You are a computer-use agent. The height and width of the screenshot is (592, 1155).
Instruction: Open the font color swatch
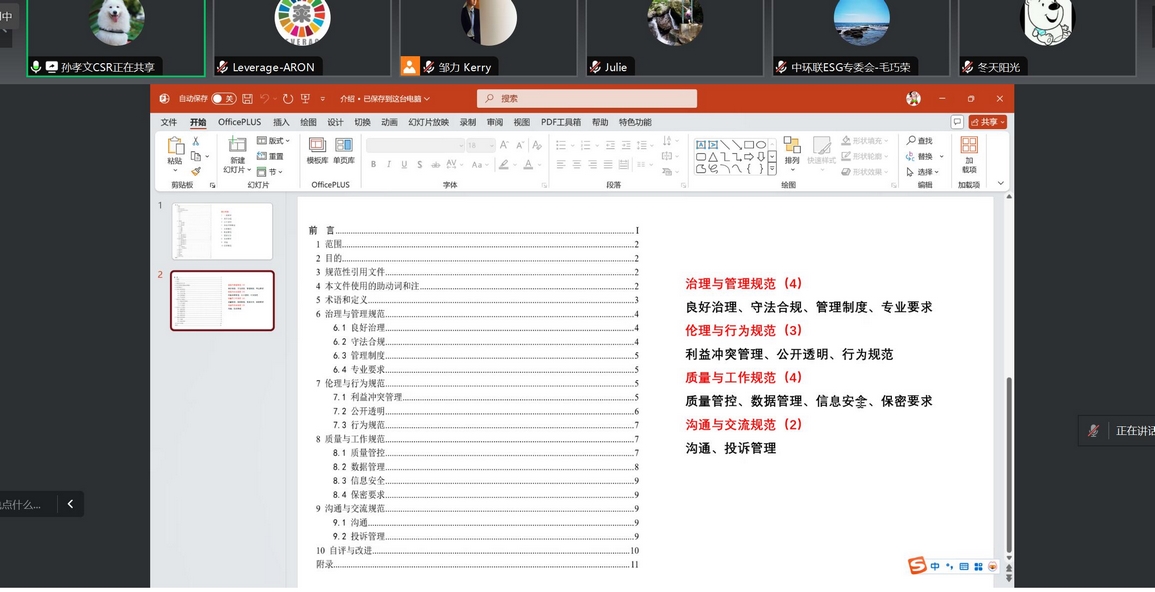click(529, 164)
